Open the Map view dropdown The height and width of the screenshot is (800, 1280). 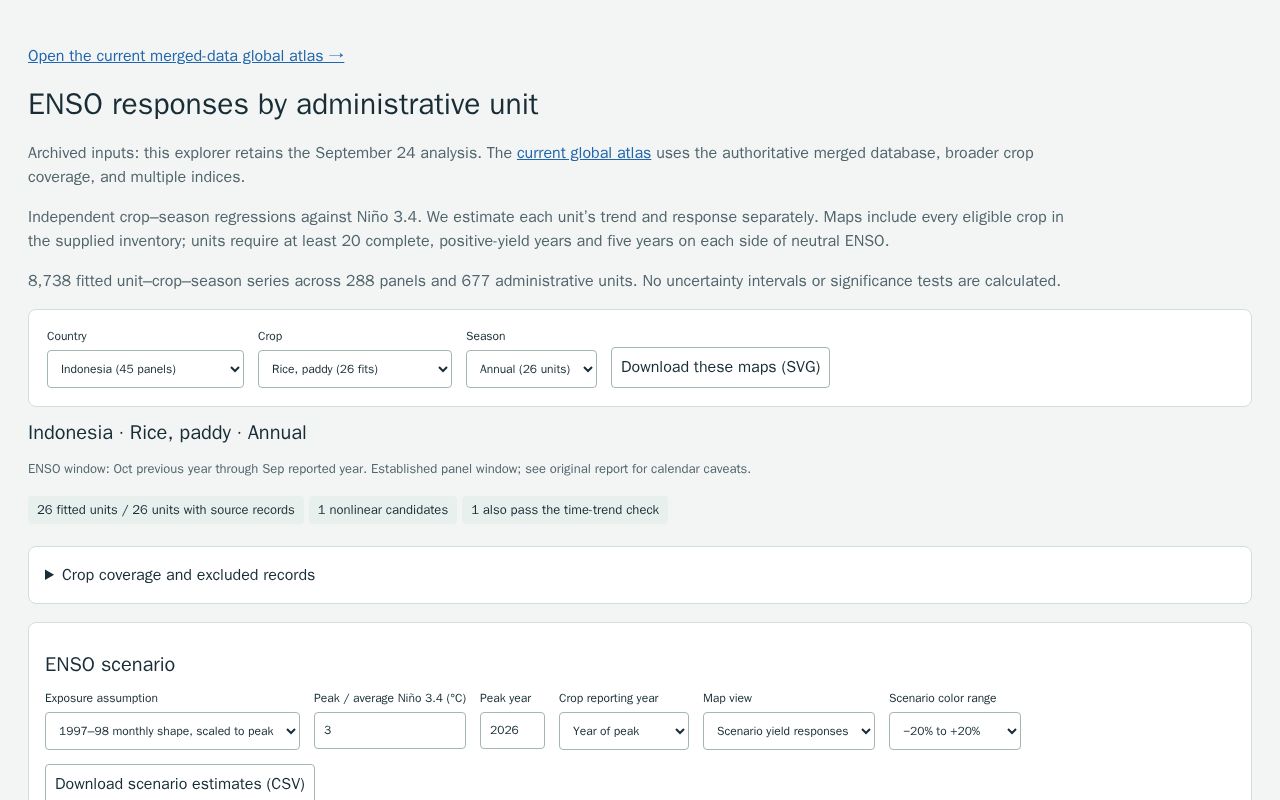(789, 731)
